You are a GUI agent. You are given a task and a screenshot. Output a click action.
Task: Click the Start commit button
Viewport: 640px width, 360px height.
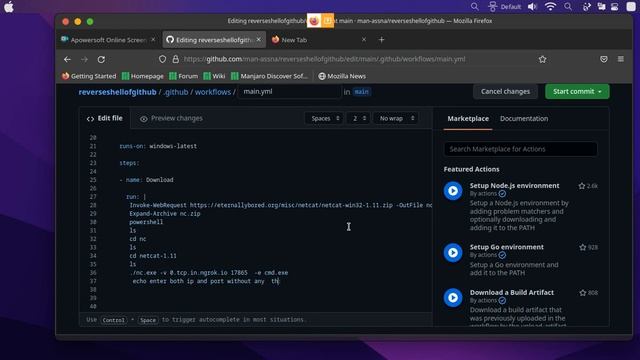[x=577, y=91]
